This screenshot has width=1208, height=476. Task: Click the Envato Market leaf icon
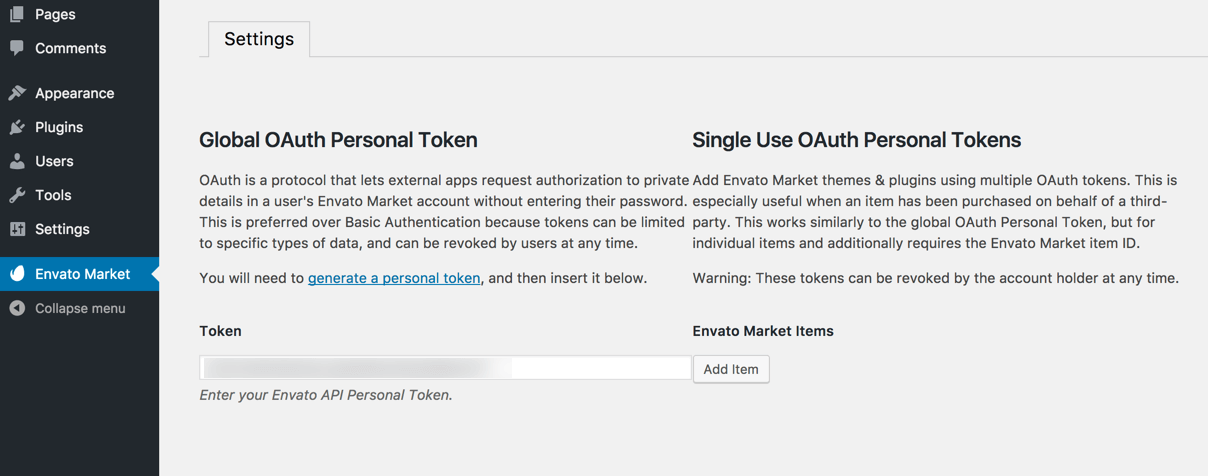point(17,274)
